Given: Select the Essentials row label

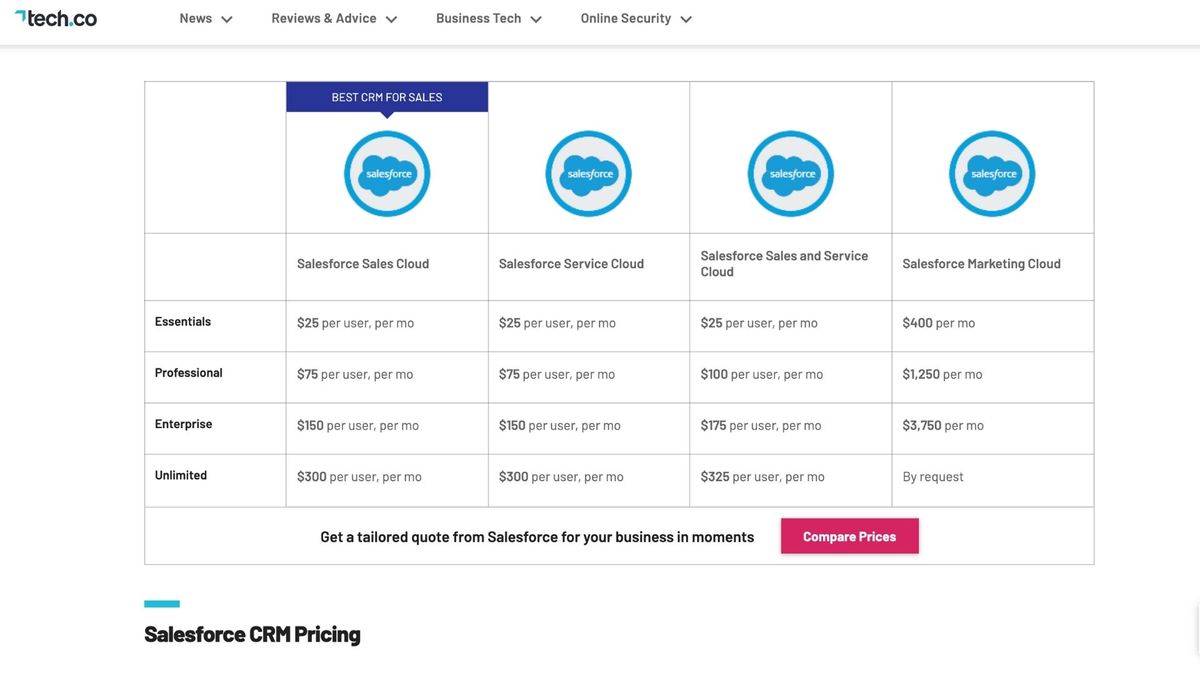Looking at the screenshot, I should tap(182, 321).
